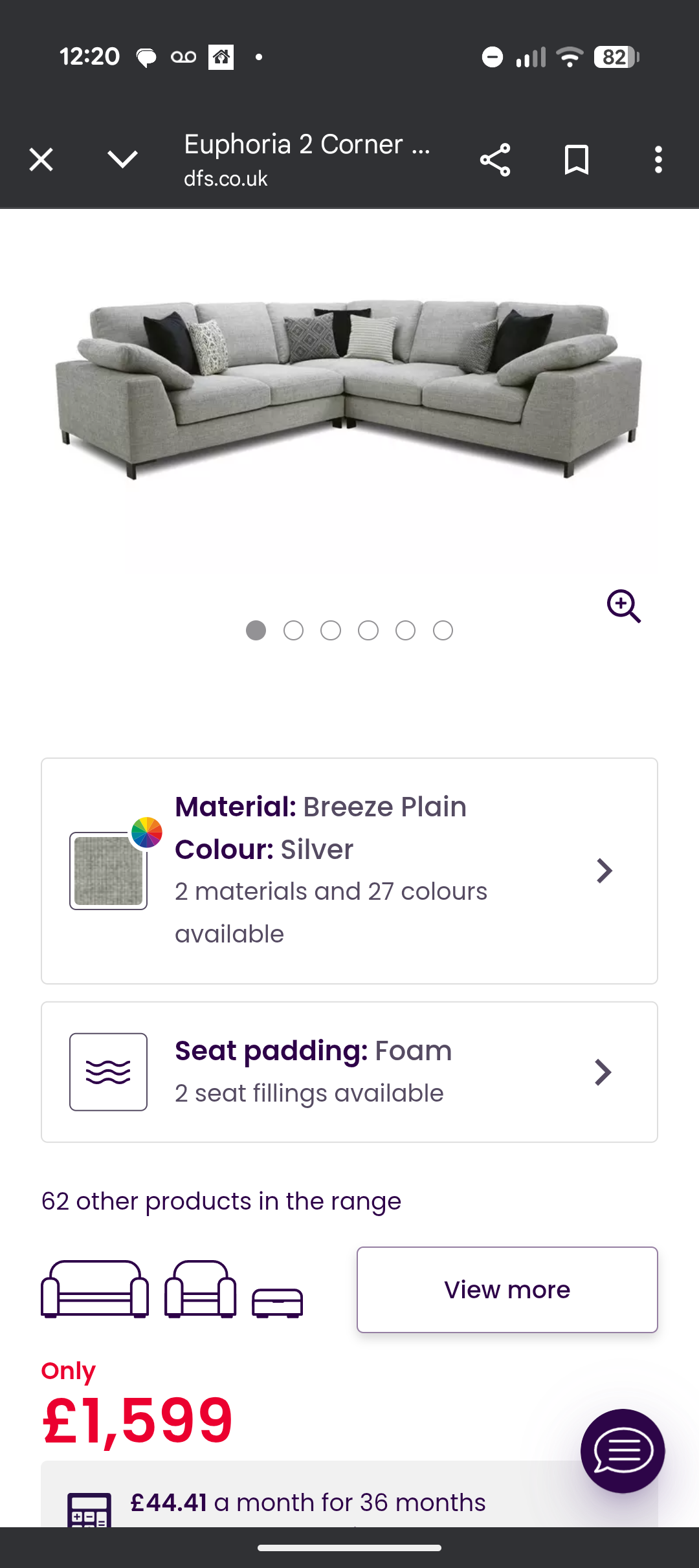Expand Material and Colour options chevron
This screenshot has width=699, height=1568.
click(x=604, y=871)
